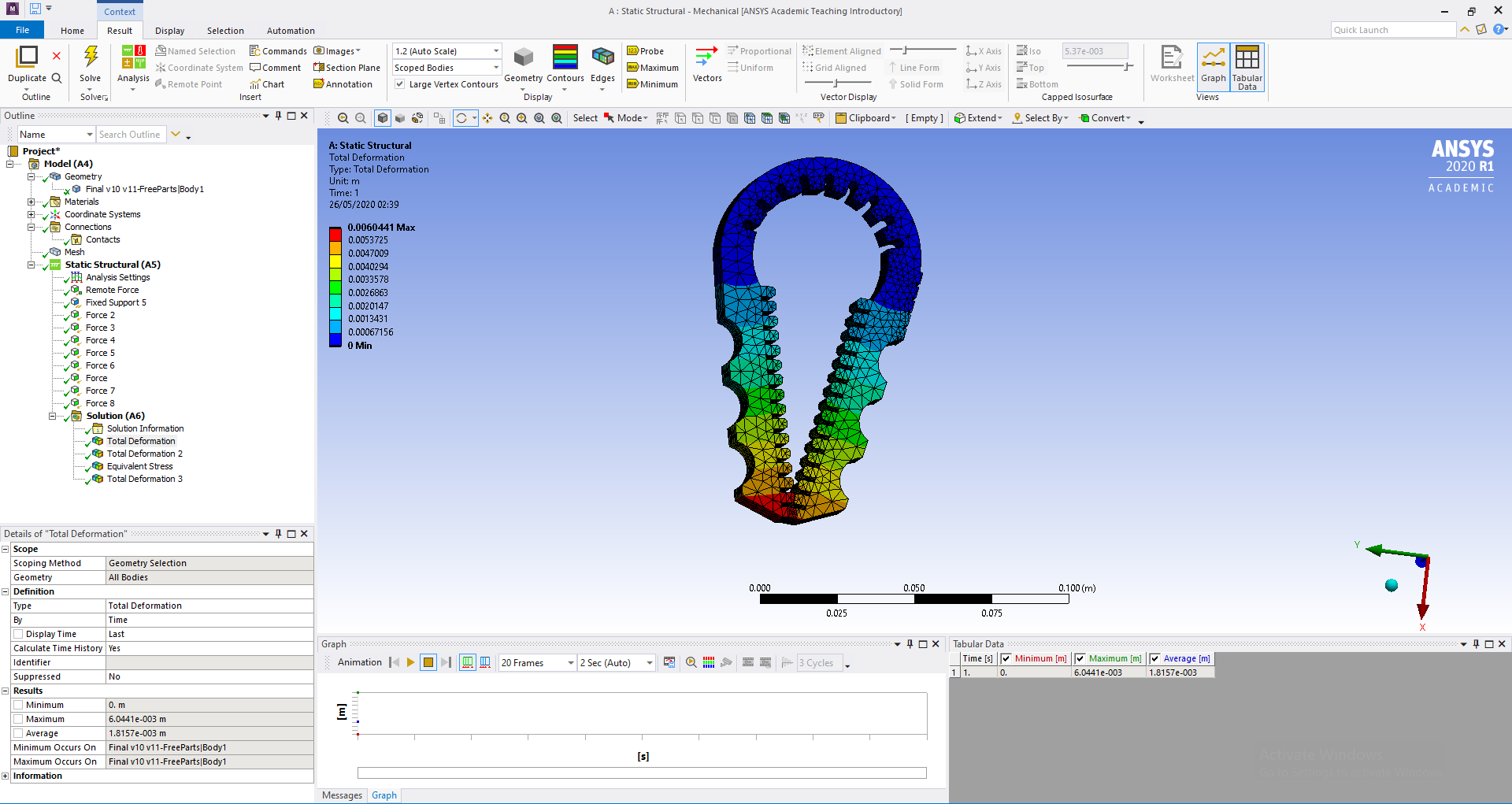This screenshot has width=1512, height=804.
Task: Open the Contours color-band icon
Action: (x=565, y=57)
